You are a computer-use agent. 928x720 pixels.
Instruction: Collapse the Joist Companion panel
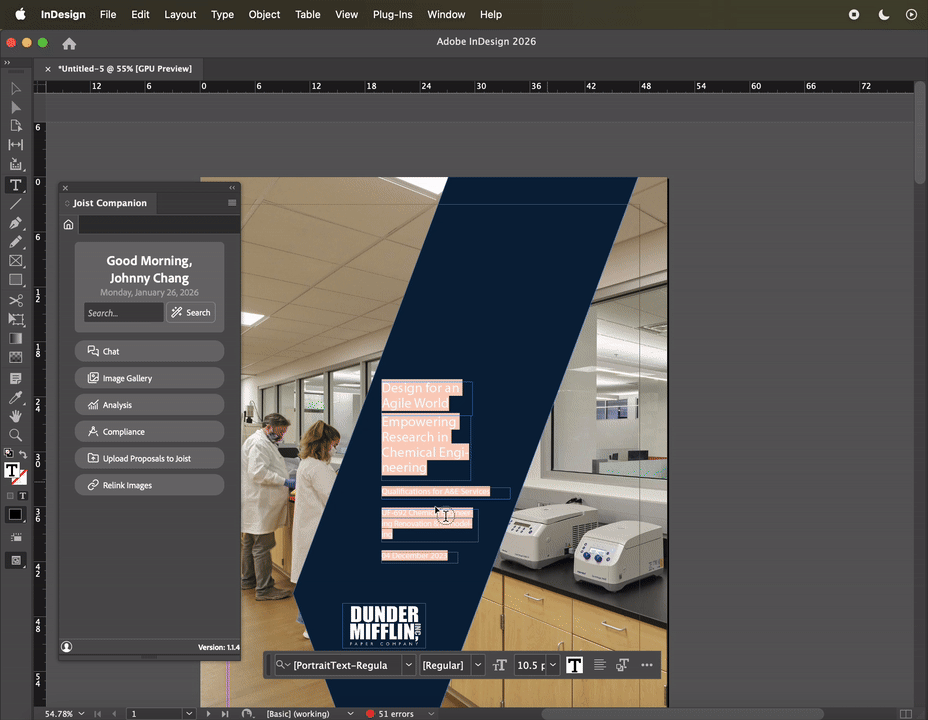point(232,188)
